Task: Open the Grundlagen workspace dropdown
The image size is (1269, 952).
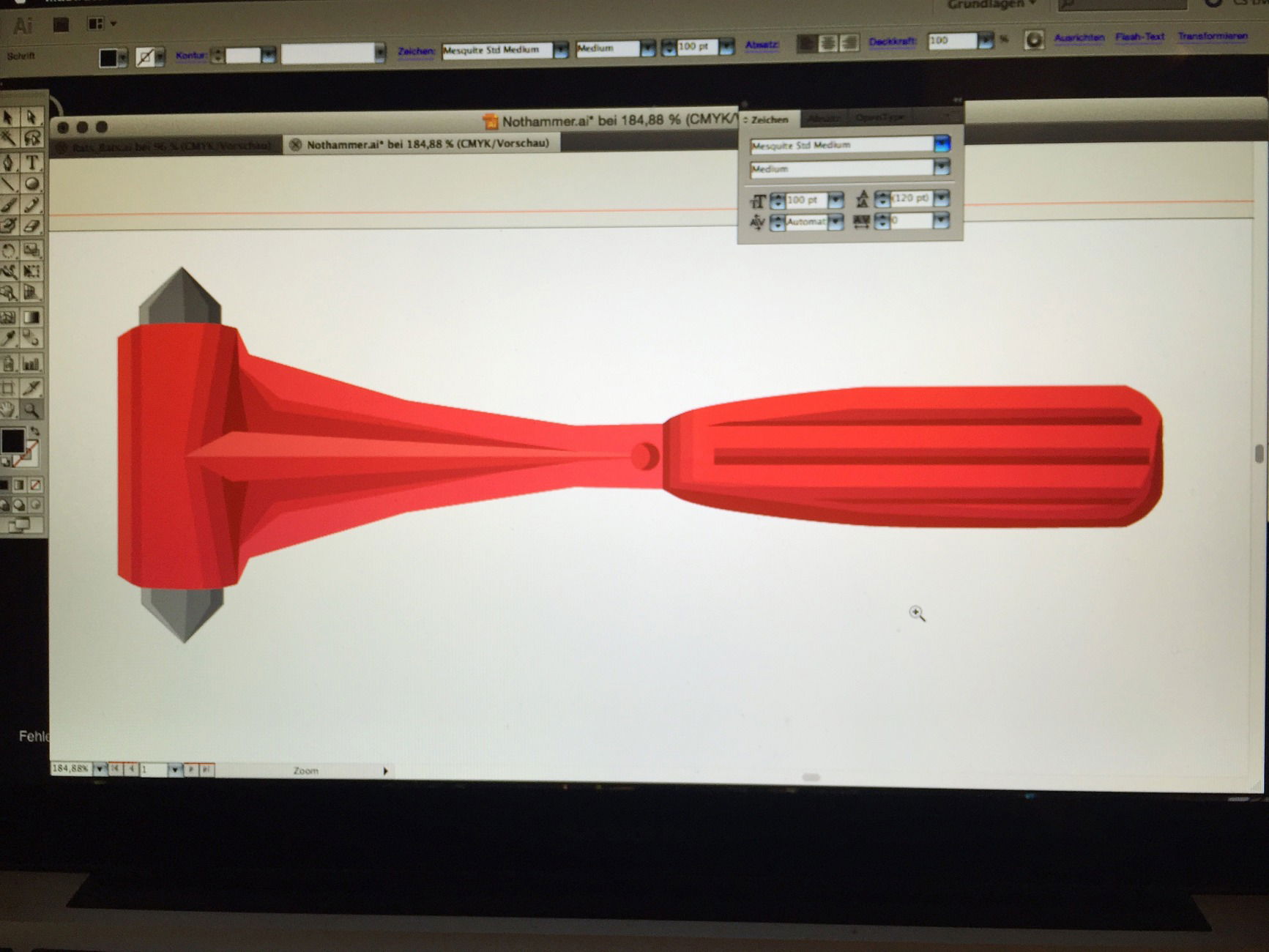Action: tap(991, 5)
